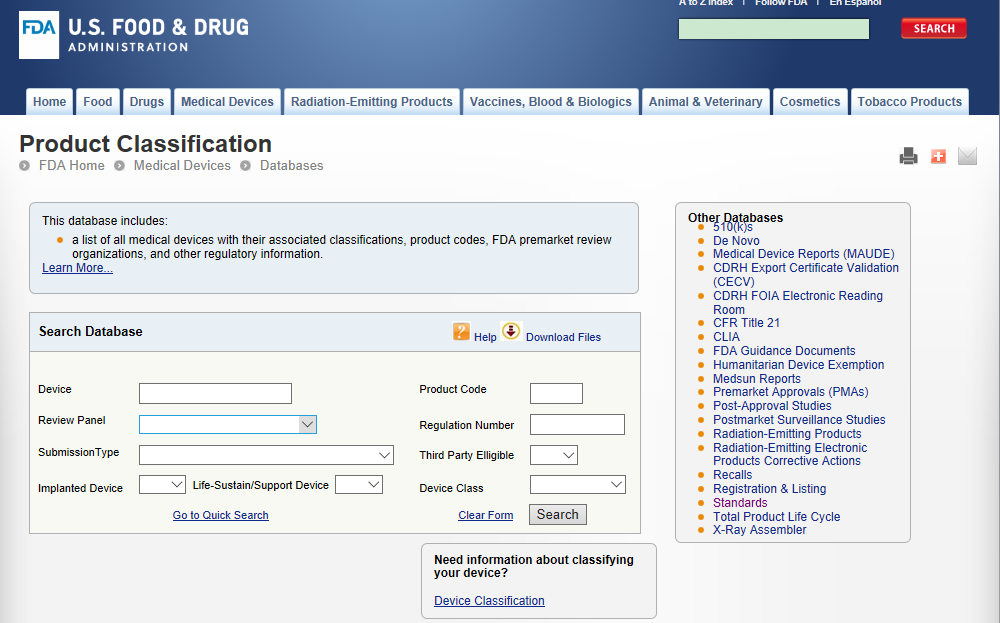The width and height of the screenshot is (1000, 623).
Task: Go to the Tobacco Products tab
Action: (x=909, y=102)
